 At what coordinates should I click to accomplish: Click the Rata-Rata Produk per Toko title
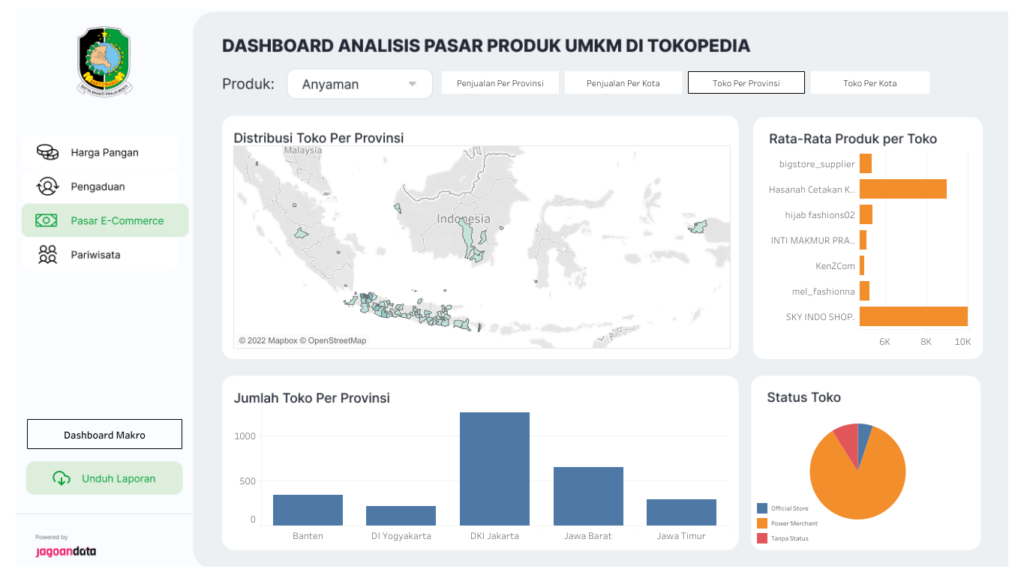[x=853, y=139]
